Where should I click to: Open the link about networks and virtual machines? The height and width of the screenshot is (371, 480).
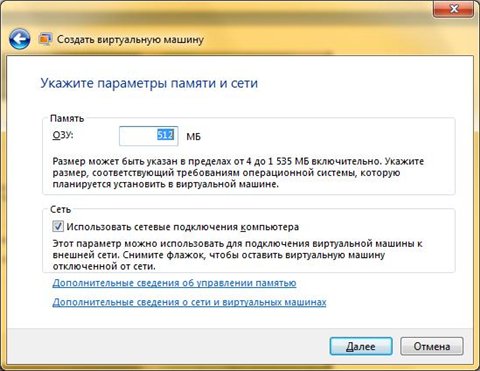(x=189, y=302)
